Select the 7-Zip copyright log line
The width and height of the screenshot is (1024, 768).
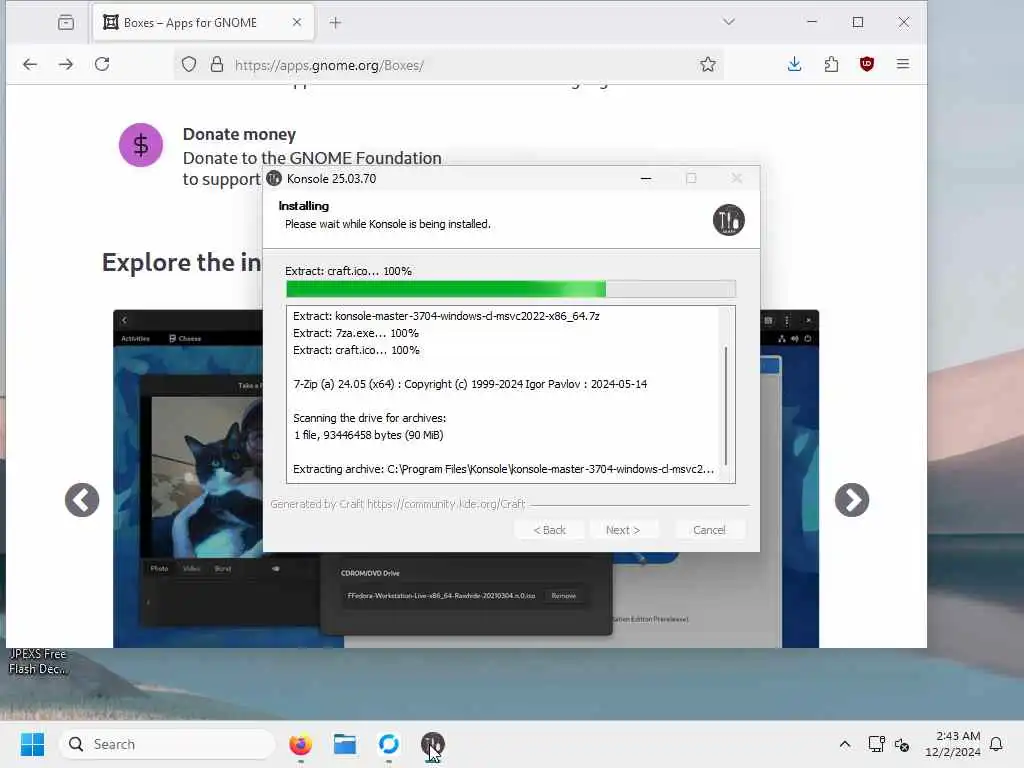[x=470, y=384]
